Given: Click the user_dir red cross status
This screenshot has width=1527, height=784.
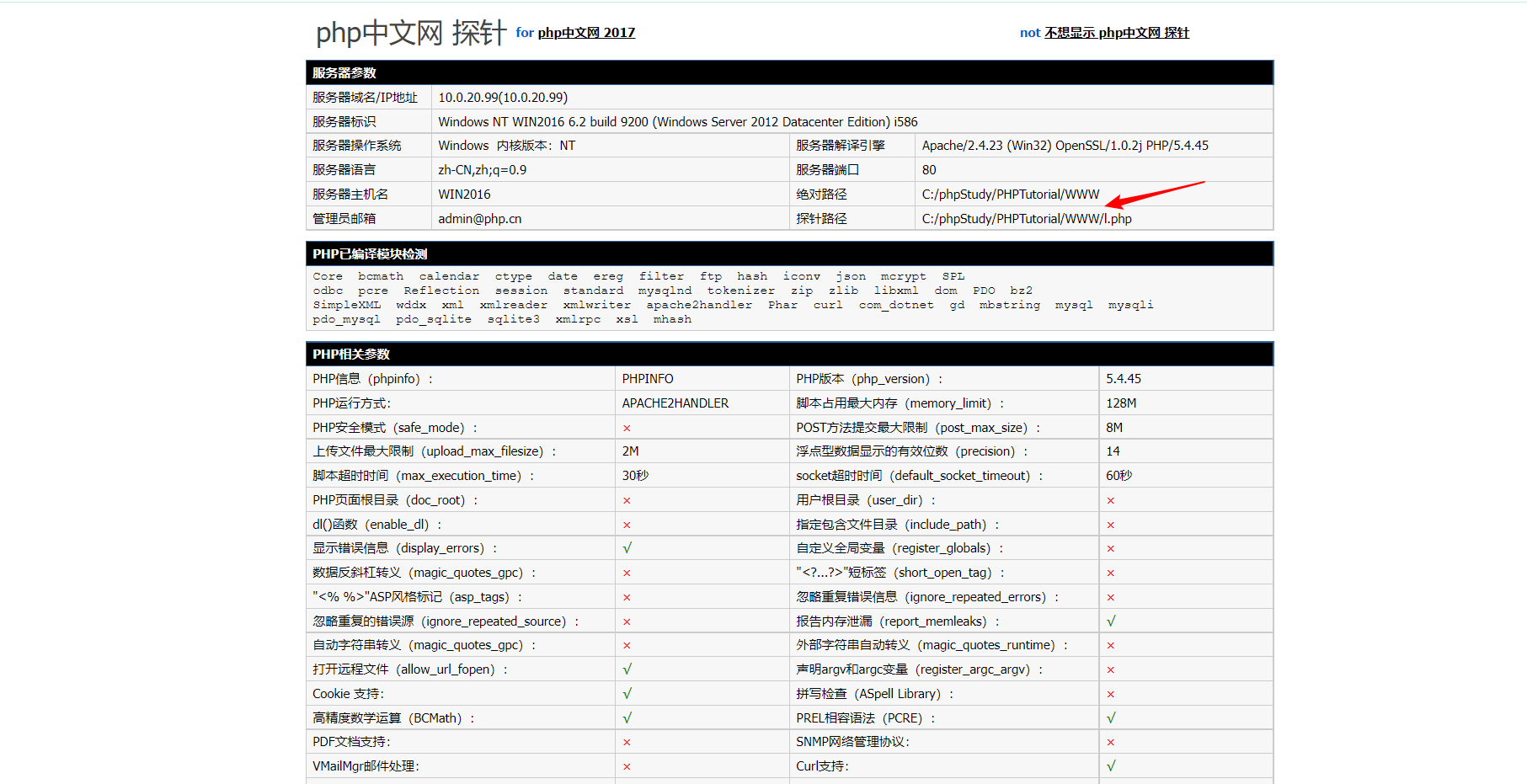Looking at the screenshot, I should (x=1110, y=500).
